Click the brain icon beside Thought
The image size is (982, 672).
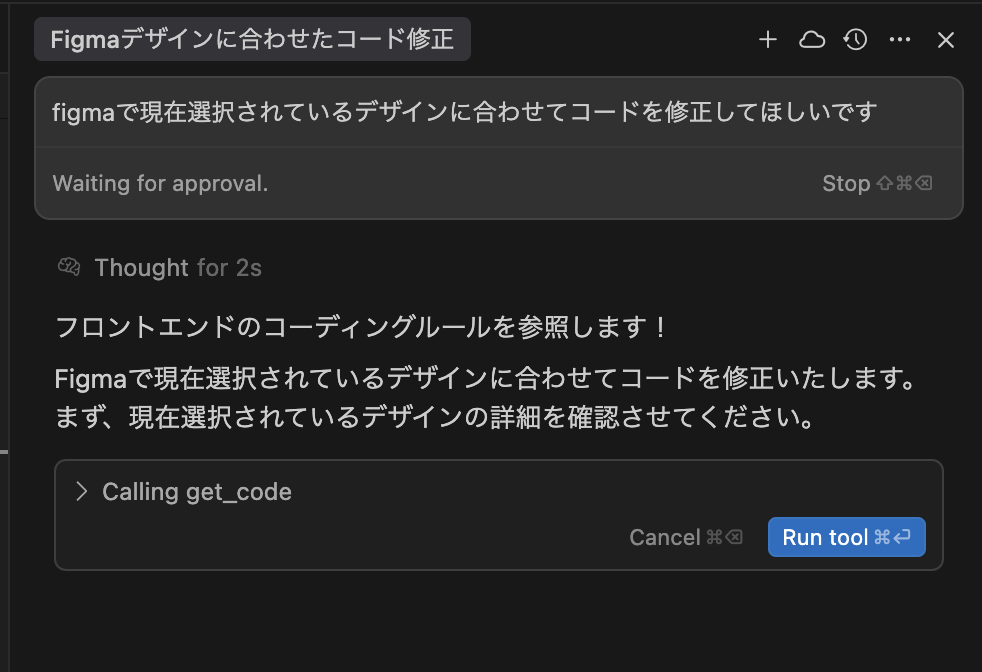coord(67,267)
